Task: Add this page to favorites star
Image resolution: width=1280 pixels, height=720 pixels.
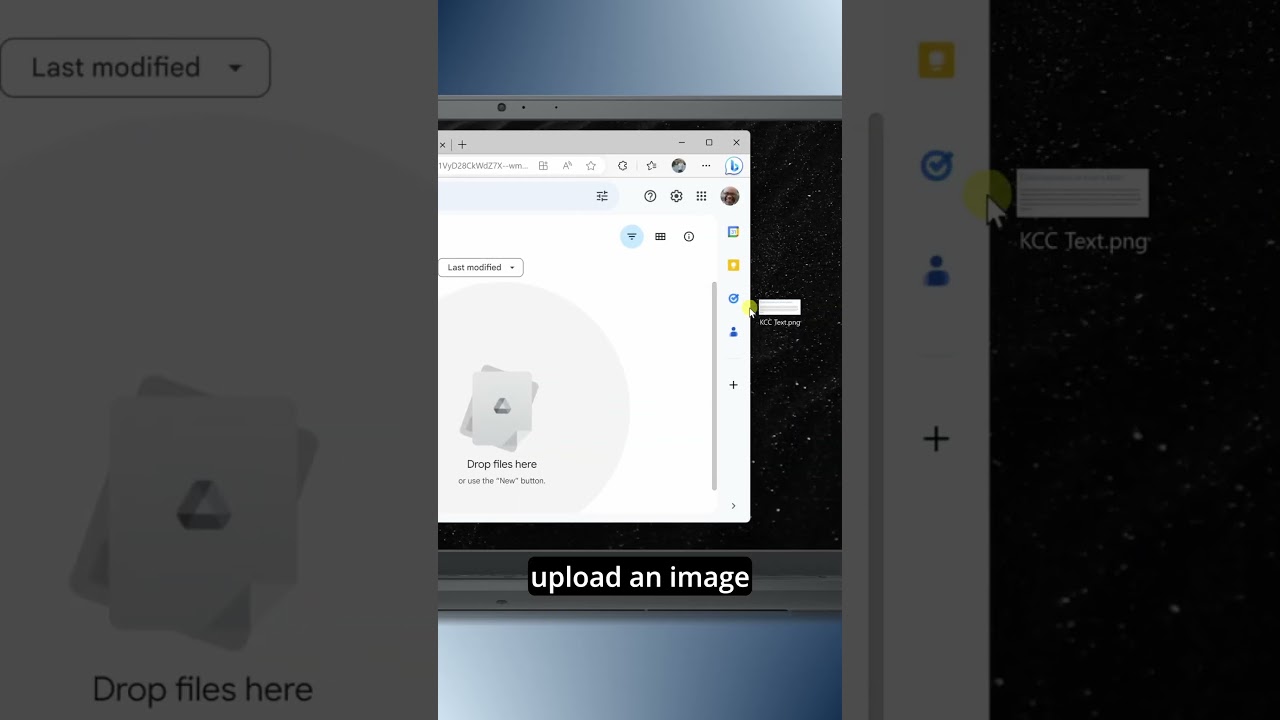Action: (x=591, y=166)
